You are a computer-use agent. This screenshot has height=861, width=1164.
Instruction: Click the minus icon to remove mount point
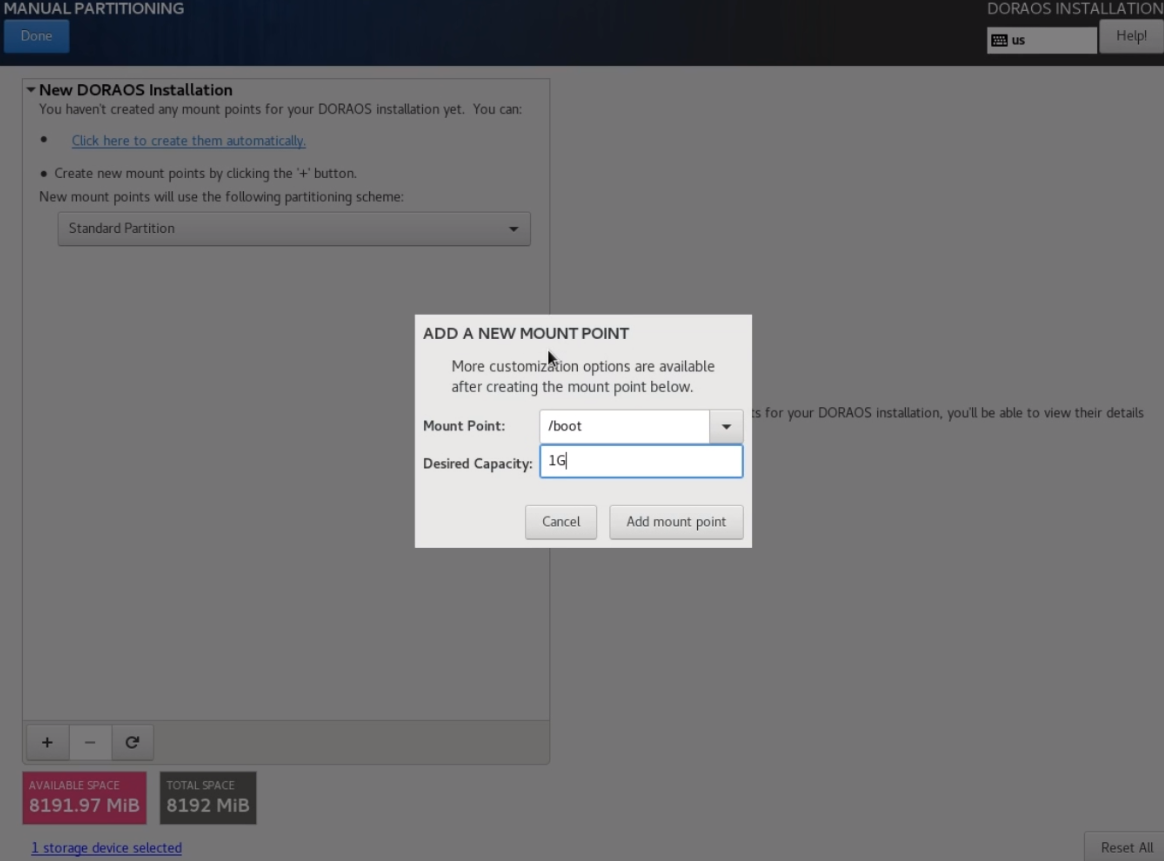tap(90, 742)
